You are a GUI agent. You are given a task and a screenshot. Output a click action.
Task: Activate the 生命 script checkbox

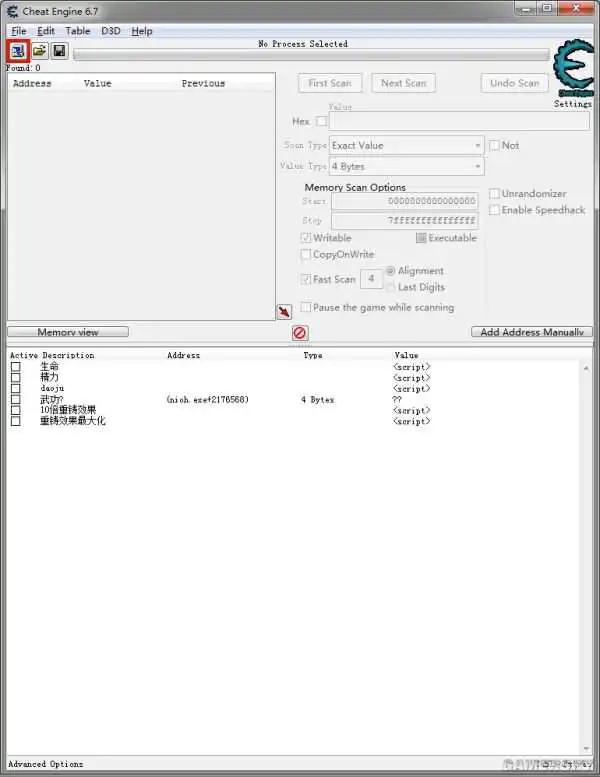[16, 367]
